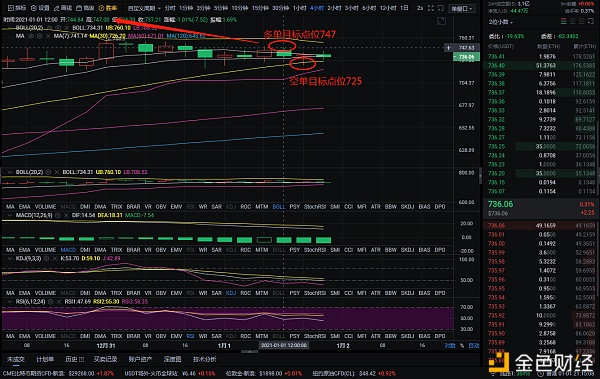Viewport: 600px width, 379px height.
Task: Toggle 对数 logarithmic price scale
Action: click(x=450, y=346)
